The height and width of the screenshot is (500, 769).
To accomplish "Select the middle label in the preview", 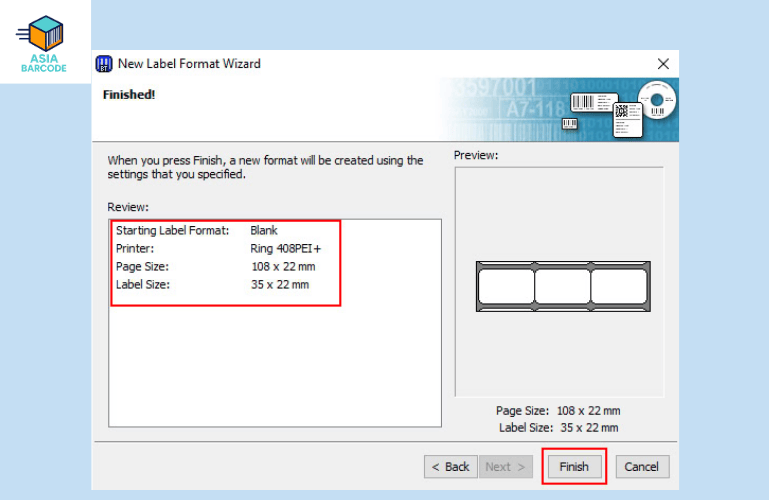I will click(x=561, y=286).
